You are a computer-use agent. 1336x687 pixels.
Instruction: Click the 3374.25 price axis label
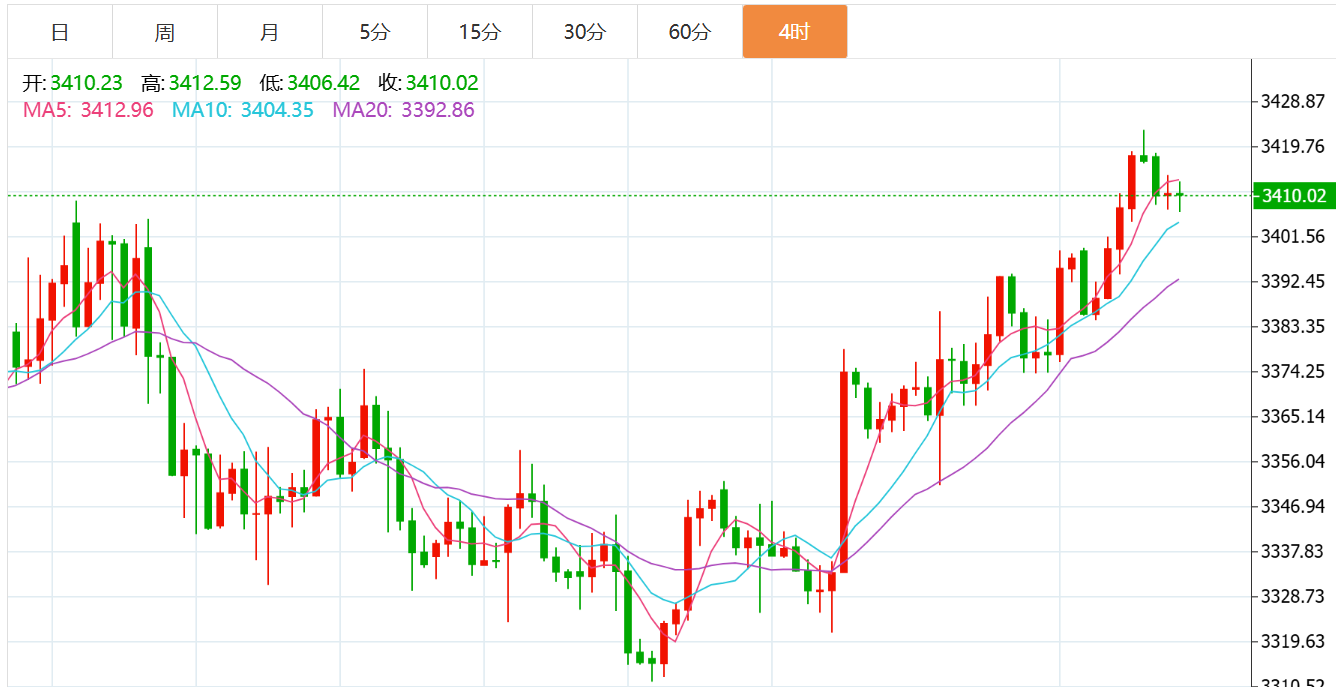(1293, 371)
